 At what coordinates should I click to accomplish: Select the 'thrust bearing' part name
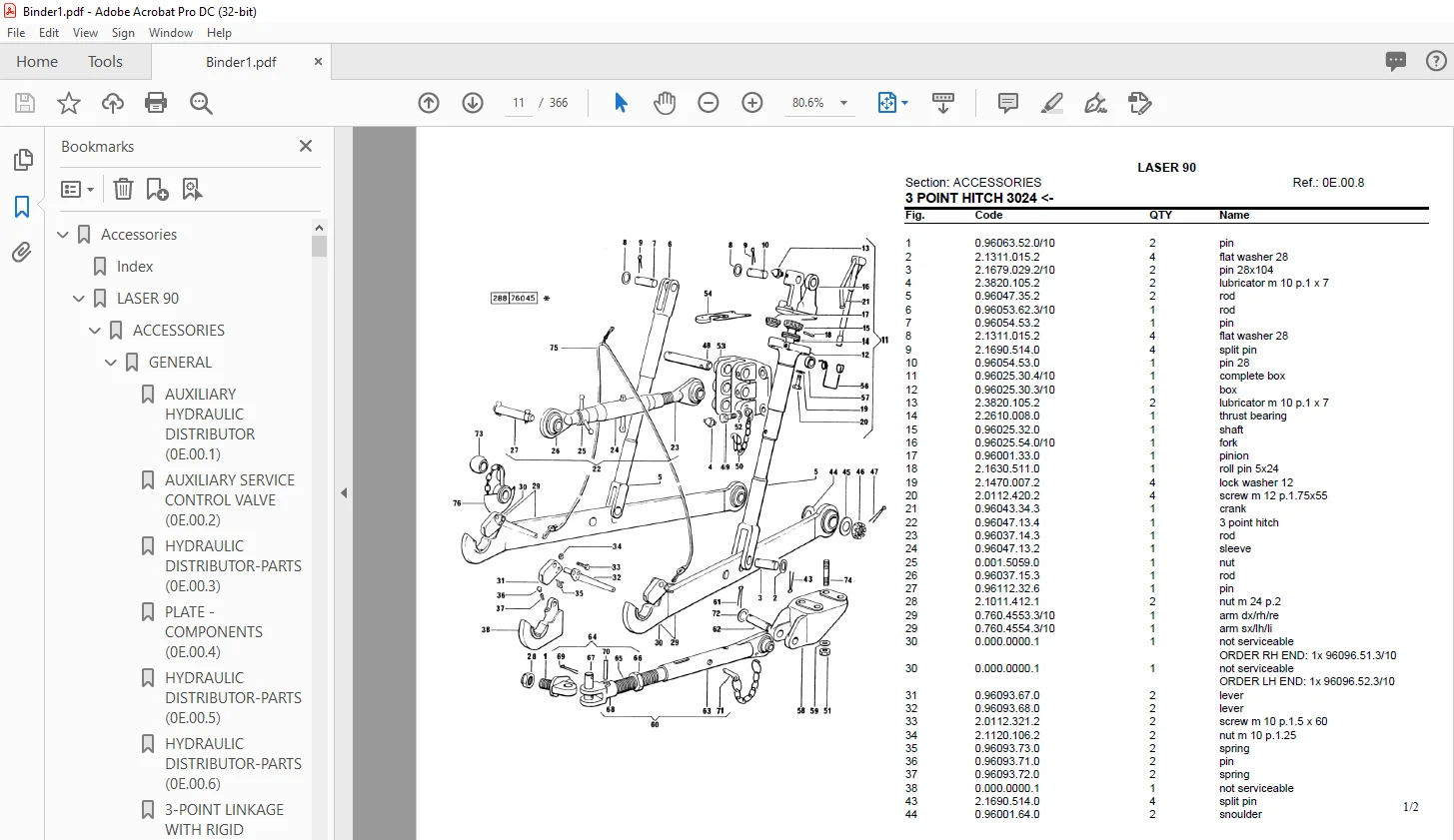[x=1253, y=416]
